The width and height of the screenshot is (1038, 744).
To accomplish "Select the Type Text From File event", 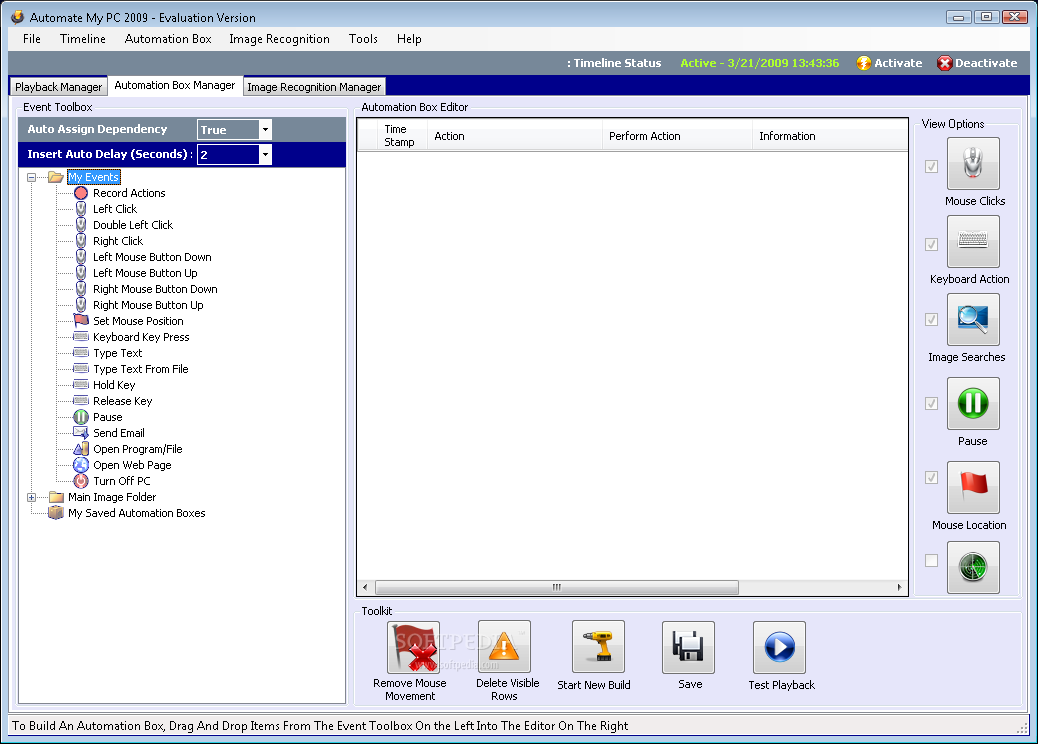I will (x=141, y=369).
